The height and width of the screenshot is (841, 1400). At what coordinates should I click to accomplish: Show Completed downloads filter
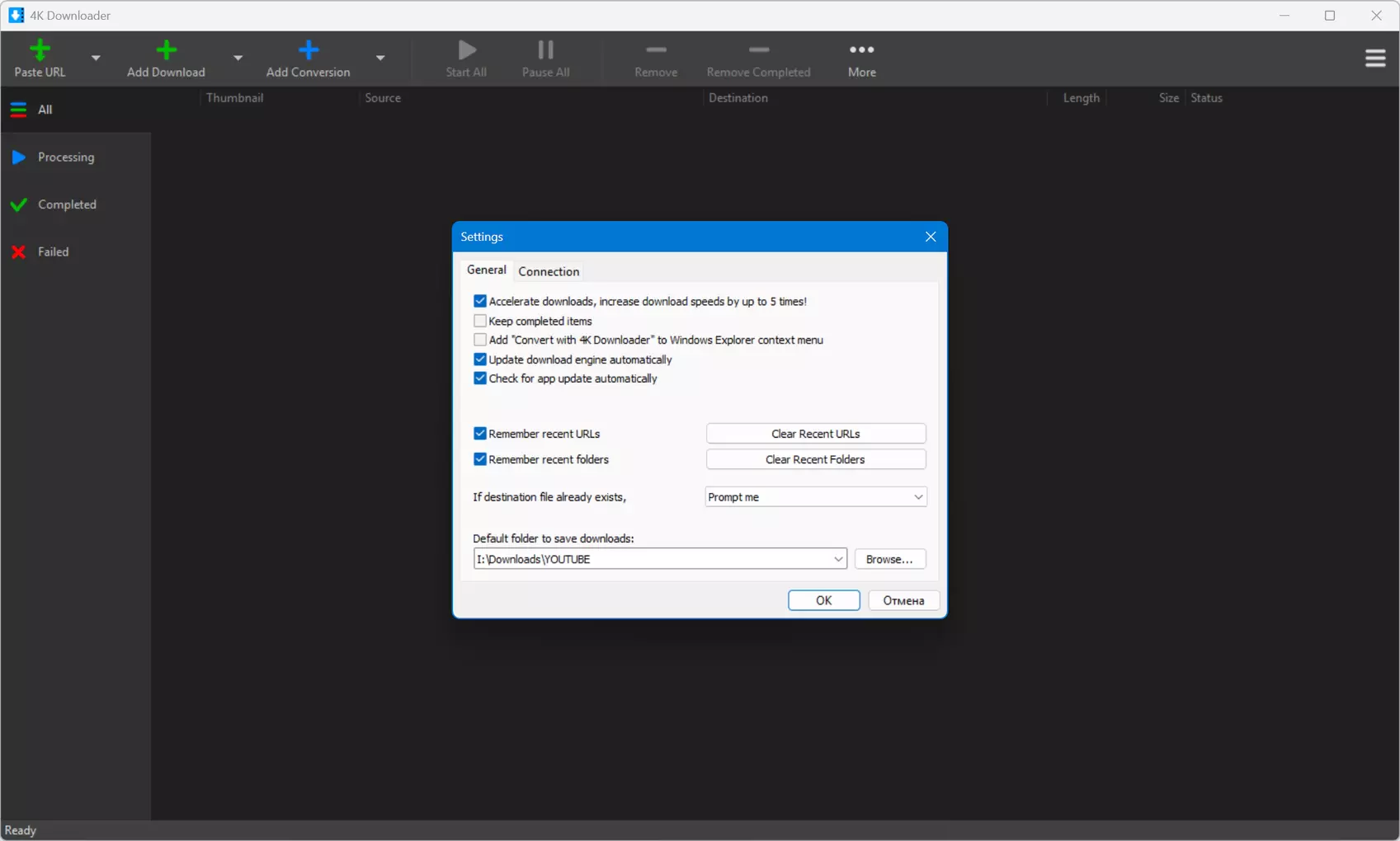coord(76,204)
